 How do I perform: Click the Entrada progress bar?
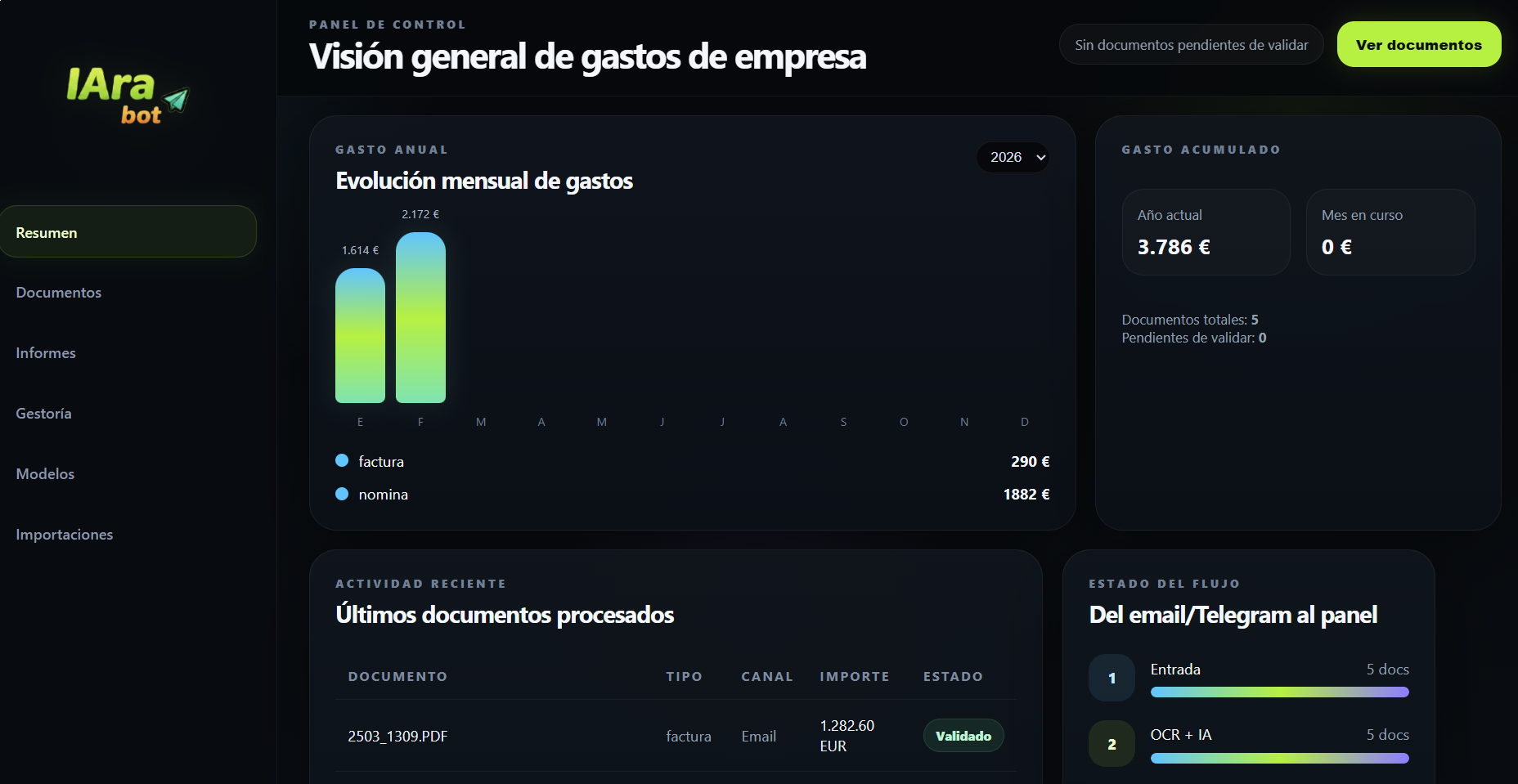point(1279,692)
